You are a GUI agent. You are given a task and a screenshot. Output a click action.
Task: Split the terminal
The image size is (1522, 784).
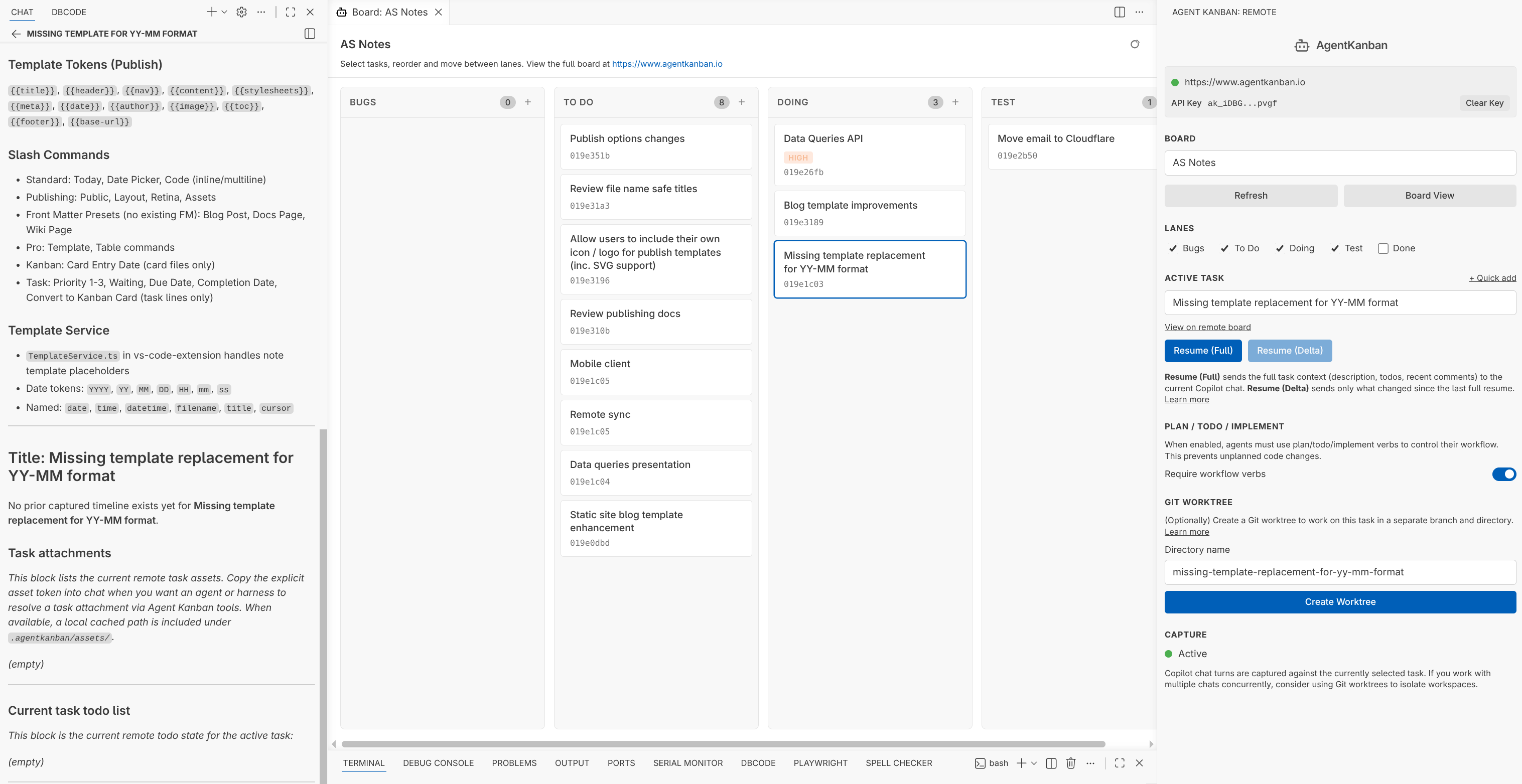pos(1051,763)
